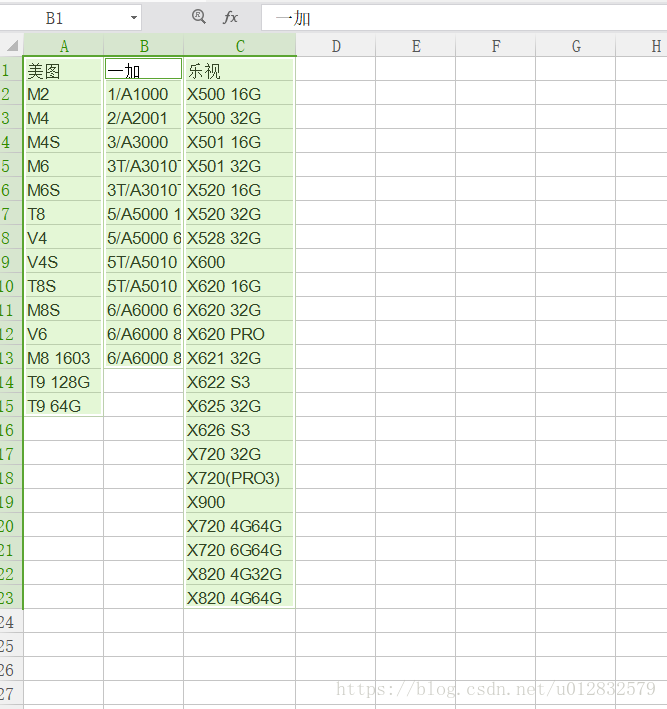Click cell with text X720(PRO3)
Image resolution: width=667 pixels, height=709 pixels.
[240, 478]
